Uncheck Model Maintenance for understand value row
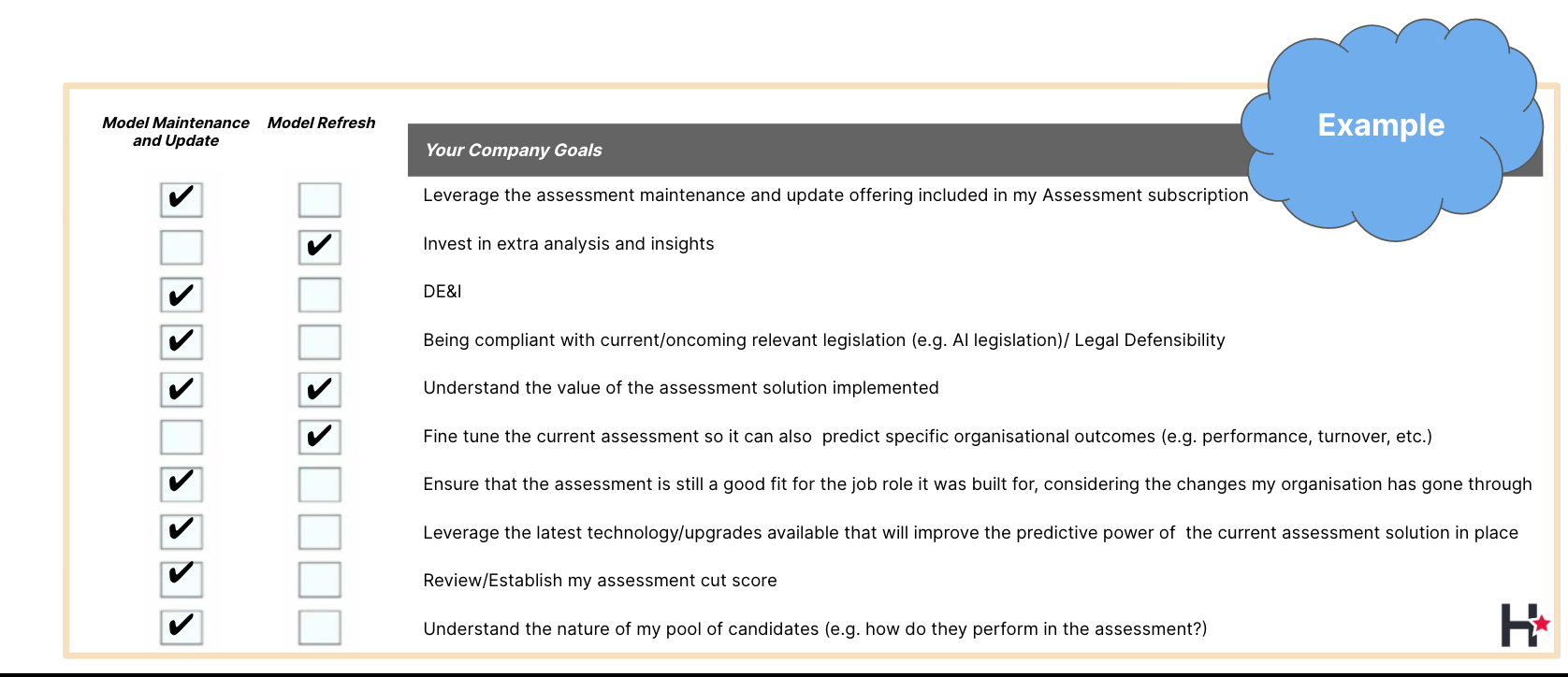This screenshot has width=1568, height=677. tap(181, 389)
